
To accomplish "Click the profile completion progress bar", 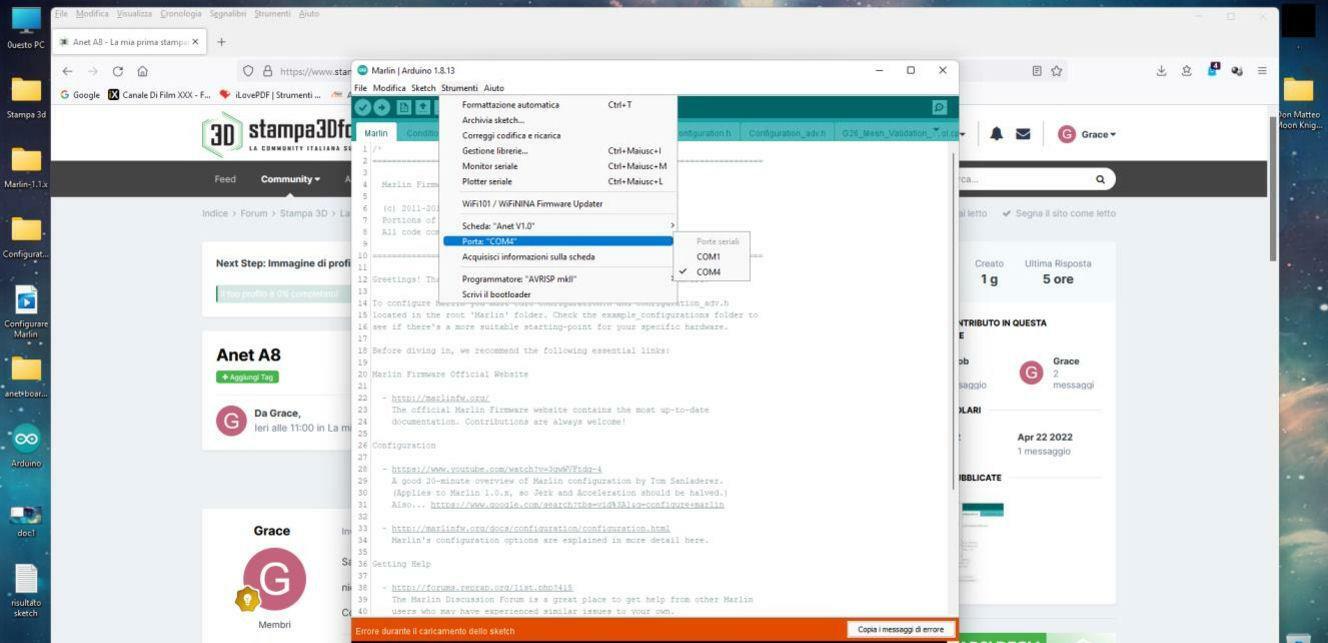I will (284, 294).
